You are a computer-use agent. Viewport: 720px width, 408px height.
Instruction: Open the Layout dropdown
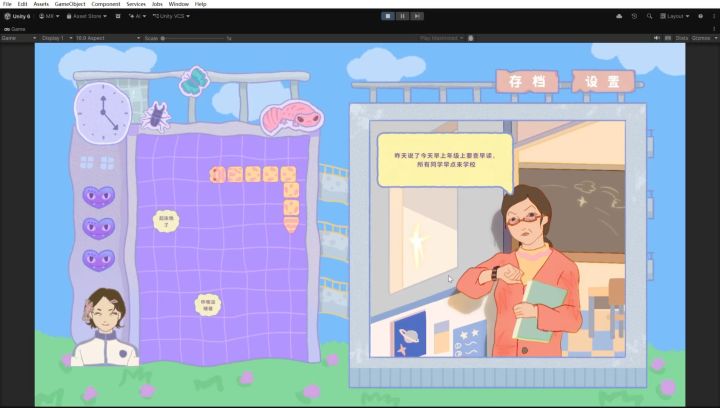pyautogui.click(x=675, y=16)
